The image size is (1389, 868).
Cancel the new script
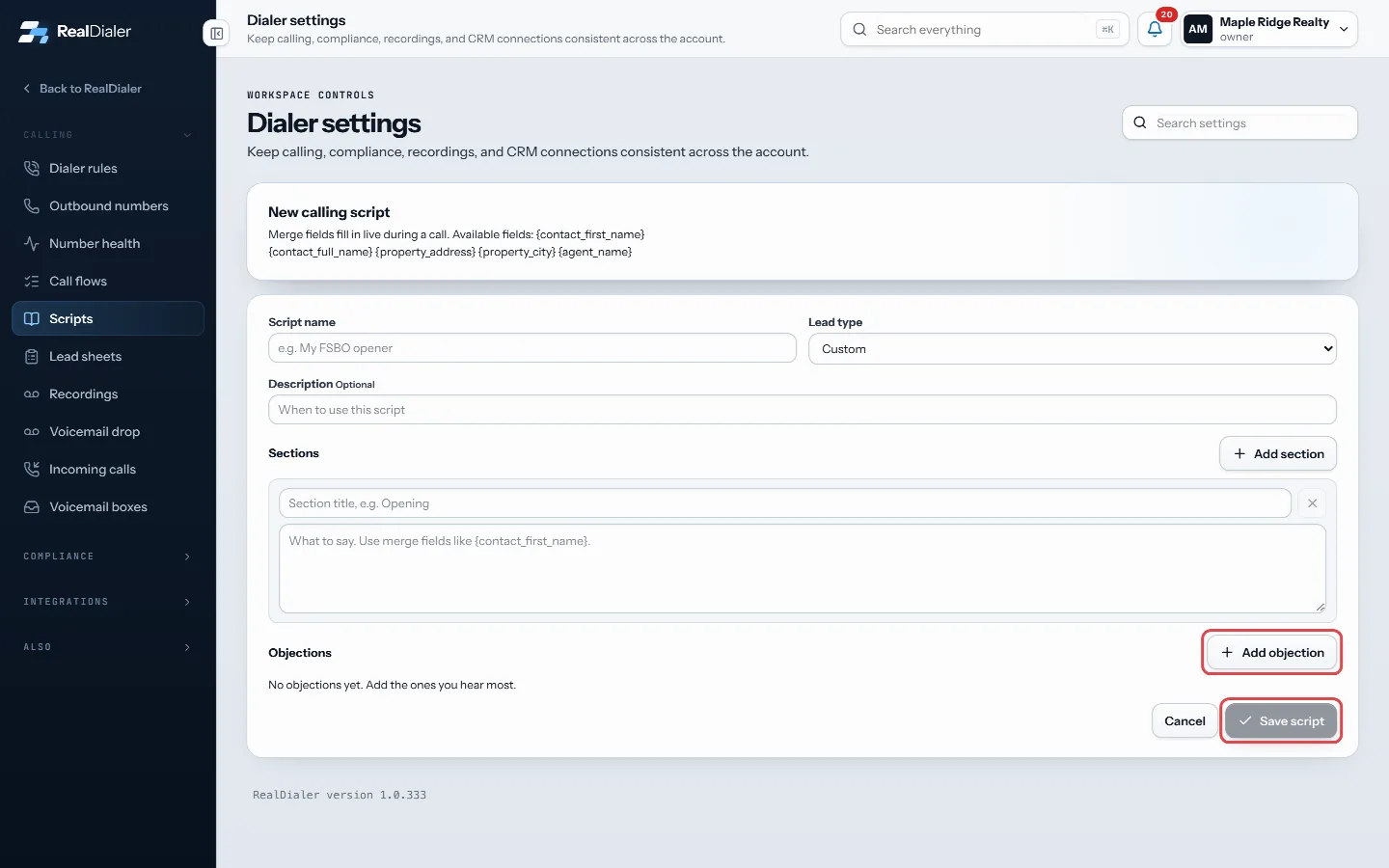tap(1185, 720)
